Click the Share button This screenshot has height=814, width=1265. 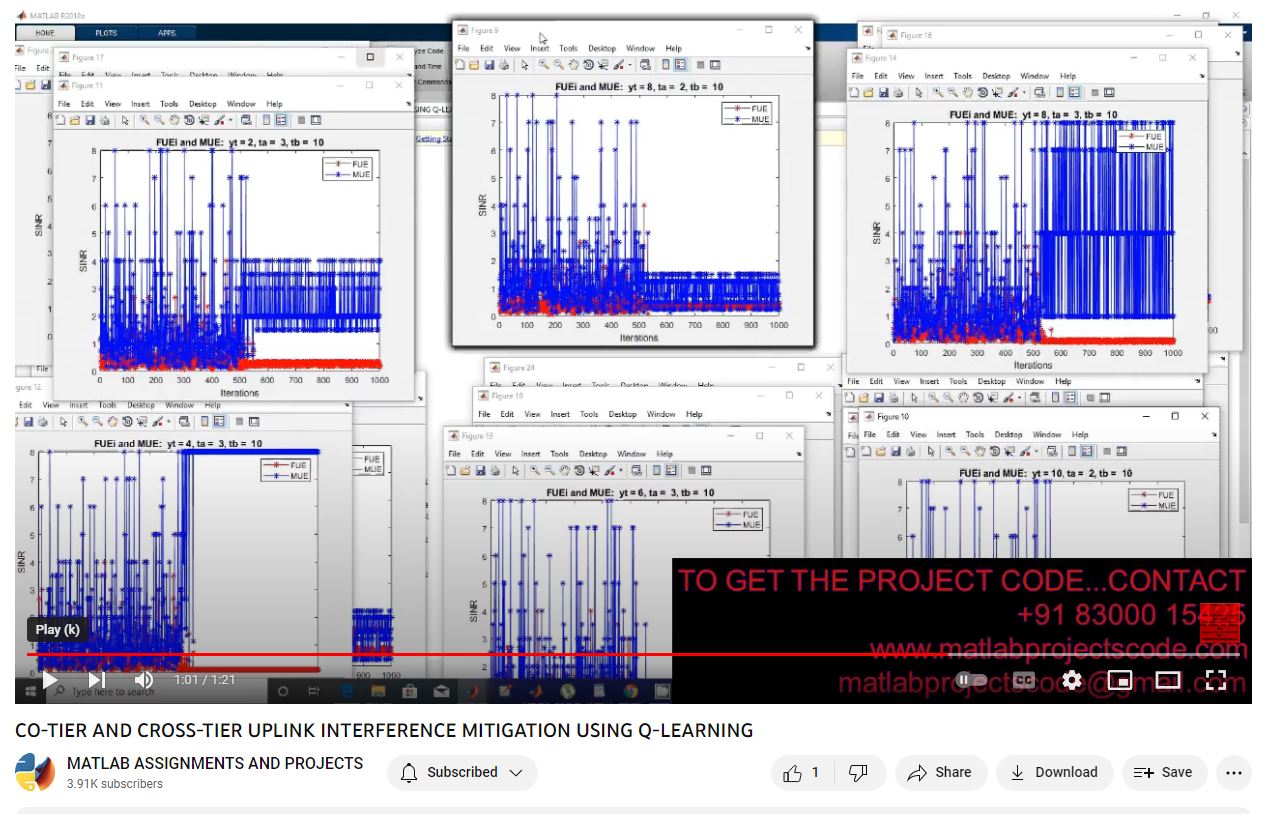(940, 772)
